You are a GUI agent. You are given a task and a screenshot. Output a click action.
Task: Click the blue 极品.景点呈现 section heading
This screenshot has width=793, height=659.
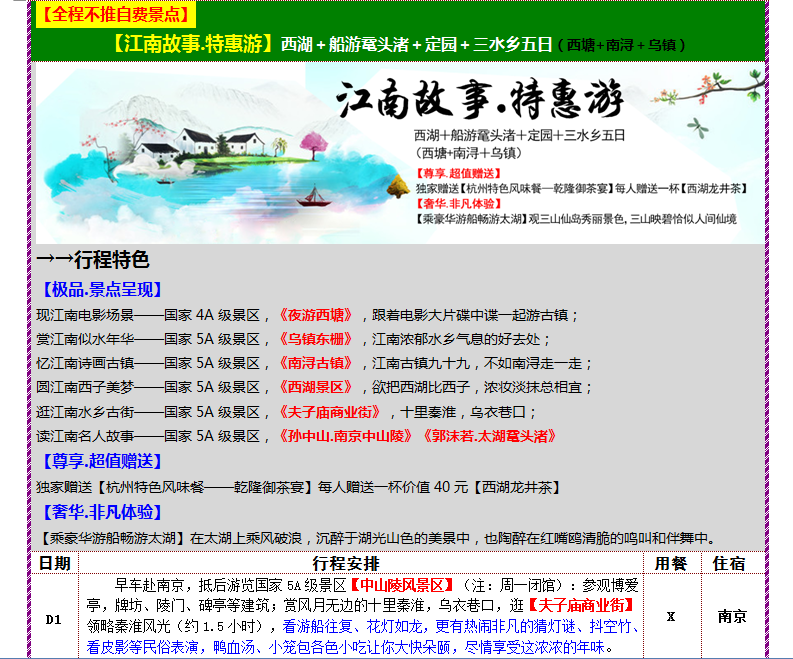click(100, 290)
